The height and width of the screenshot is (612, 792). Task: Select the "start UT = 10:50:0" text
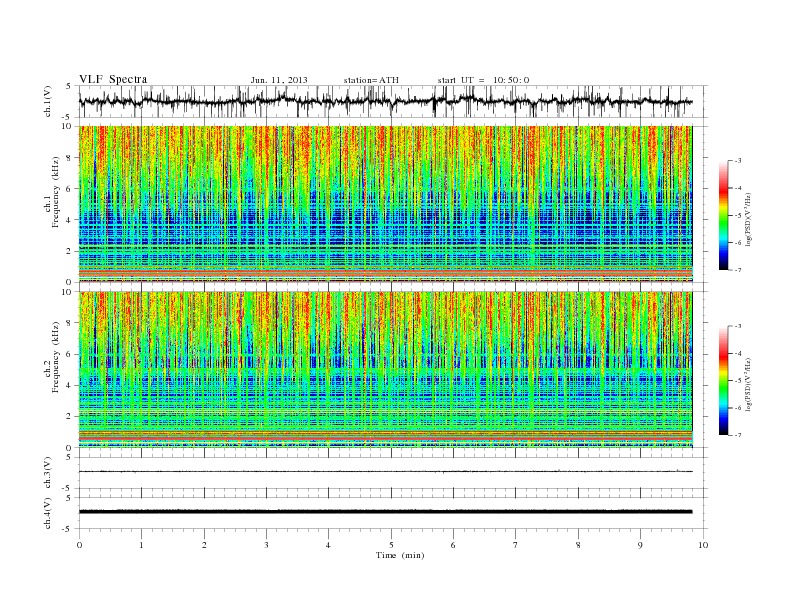[483, 80]
